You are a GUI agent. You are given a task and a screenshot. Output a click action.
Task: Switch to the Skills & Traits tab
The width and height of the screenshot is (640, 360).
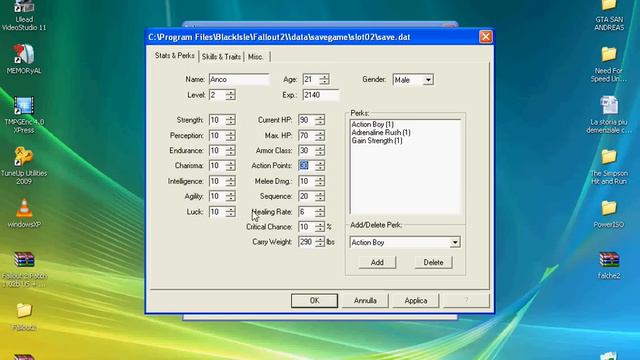[x=221, y=57]
